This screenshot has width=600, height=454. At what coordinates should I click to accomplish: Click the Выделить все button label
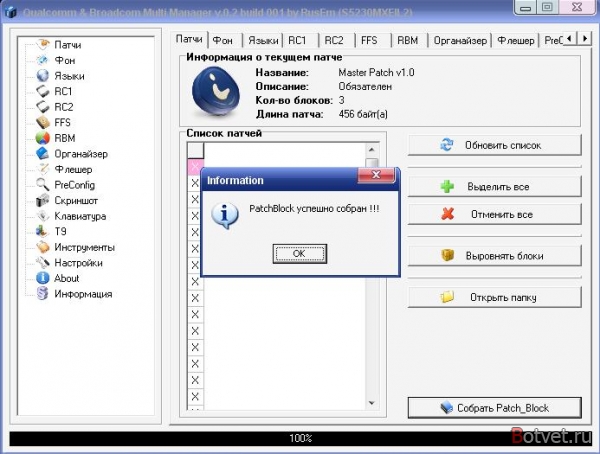[x=498, y=187]
